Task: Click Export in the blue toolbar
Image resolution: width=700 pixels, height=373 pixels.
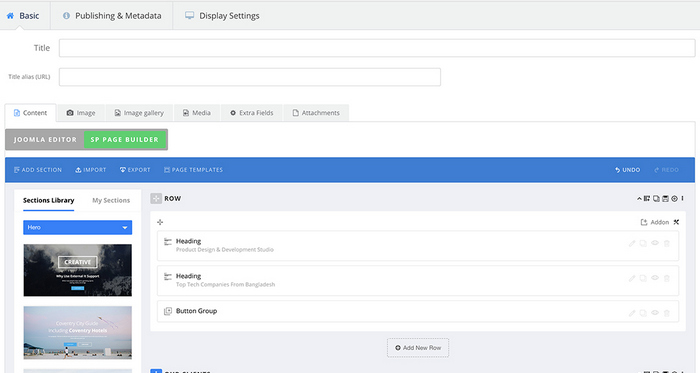Action: coord(135,170)
